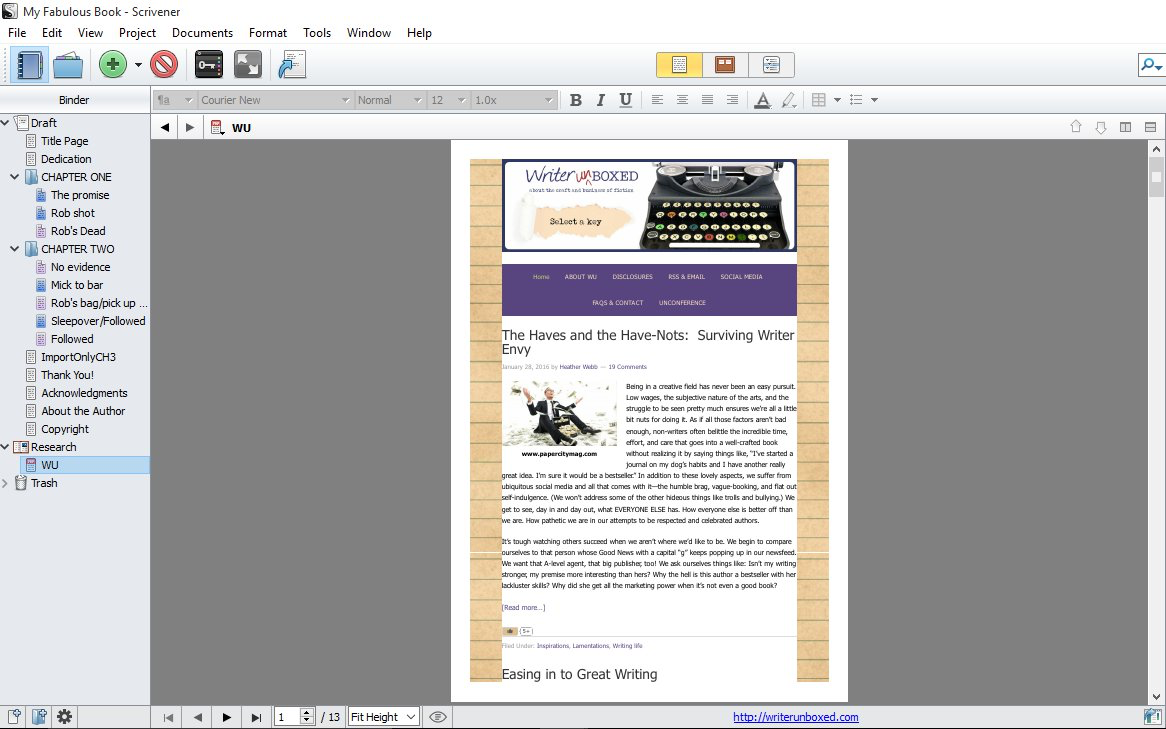Screen dimensions: 1166x729
Task: Switch to Scrivenings document view mode
Action: coord(679,65)
